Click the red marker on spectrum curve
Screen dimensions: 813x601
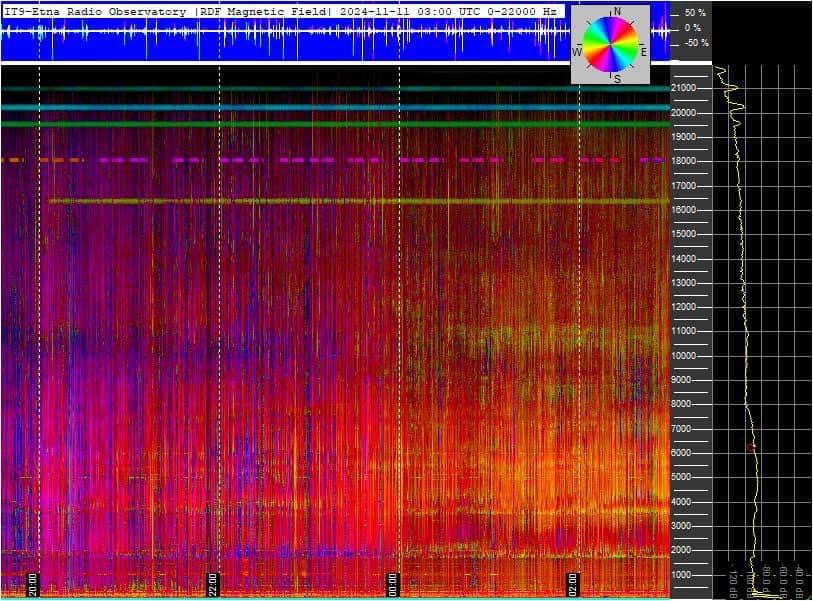pos(751,447)
